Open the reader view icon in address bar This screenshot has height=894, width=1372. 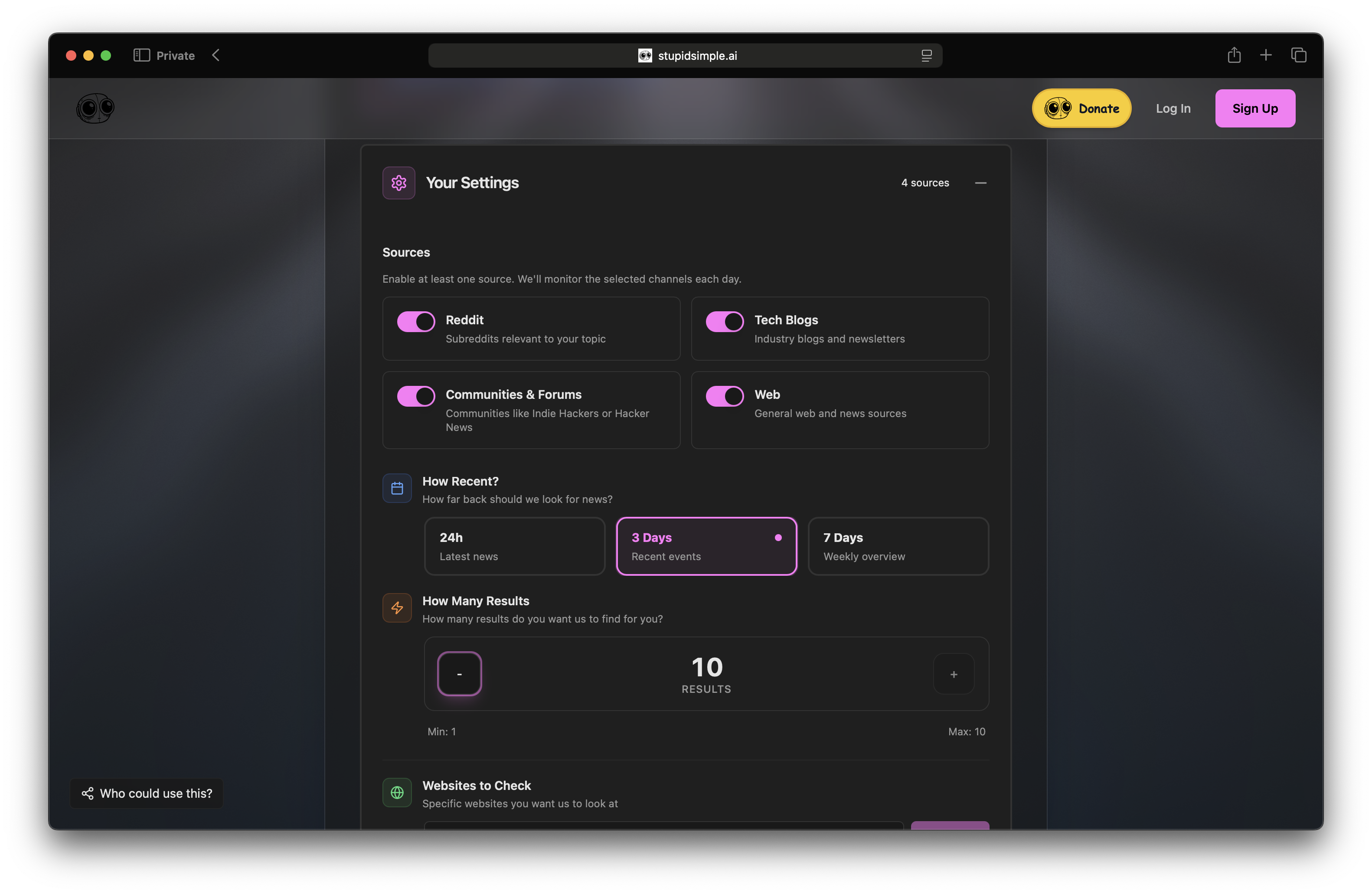926,55
